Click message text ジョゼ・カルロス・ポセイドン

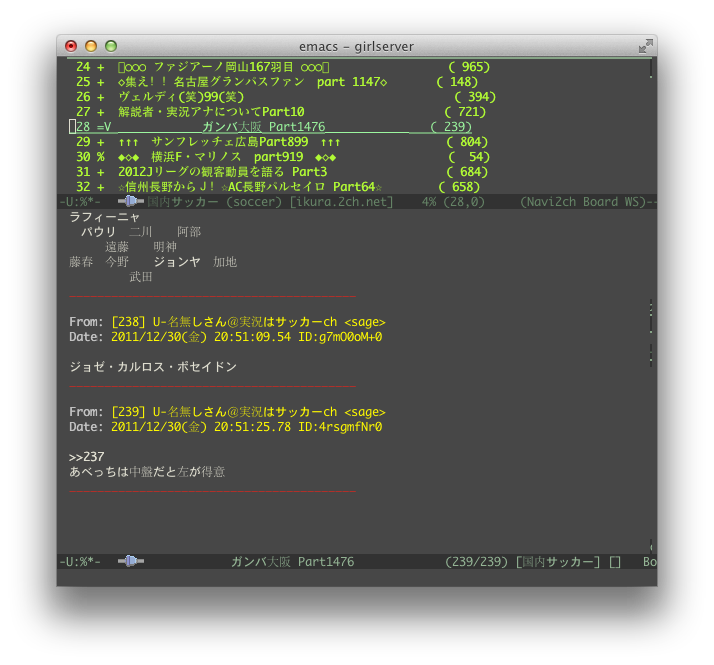click(x=153, y=367)
